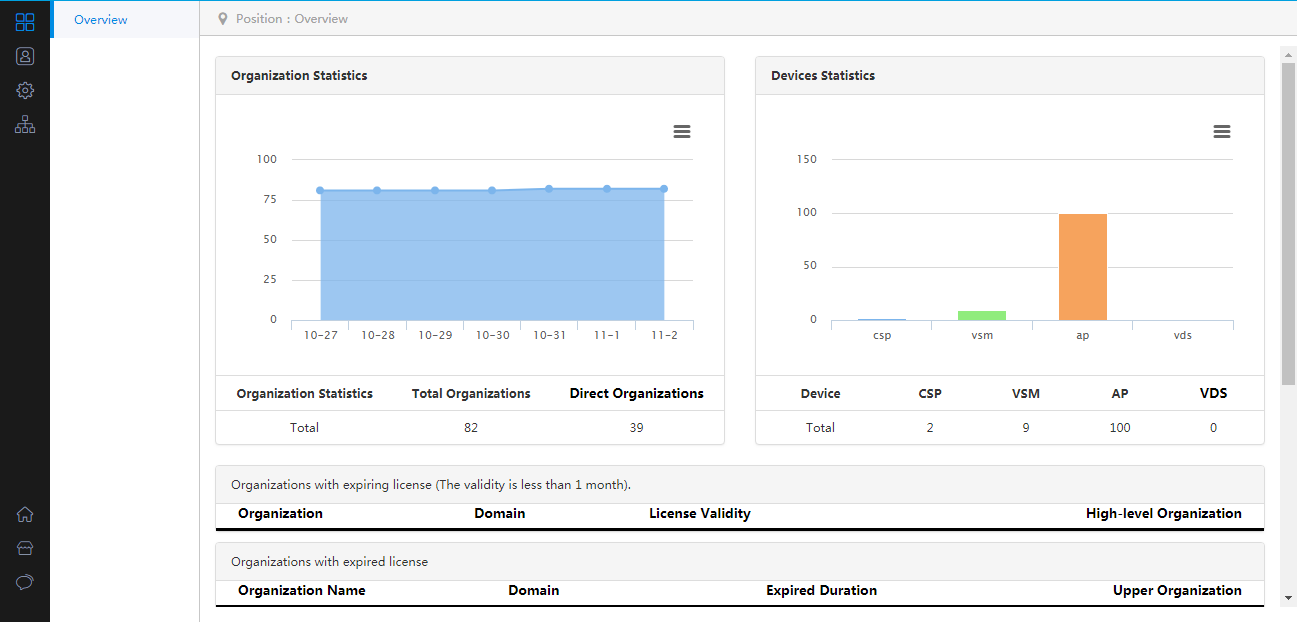Select the organization hierarchy tree icon

(25, 125)
